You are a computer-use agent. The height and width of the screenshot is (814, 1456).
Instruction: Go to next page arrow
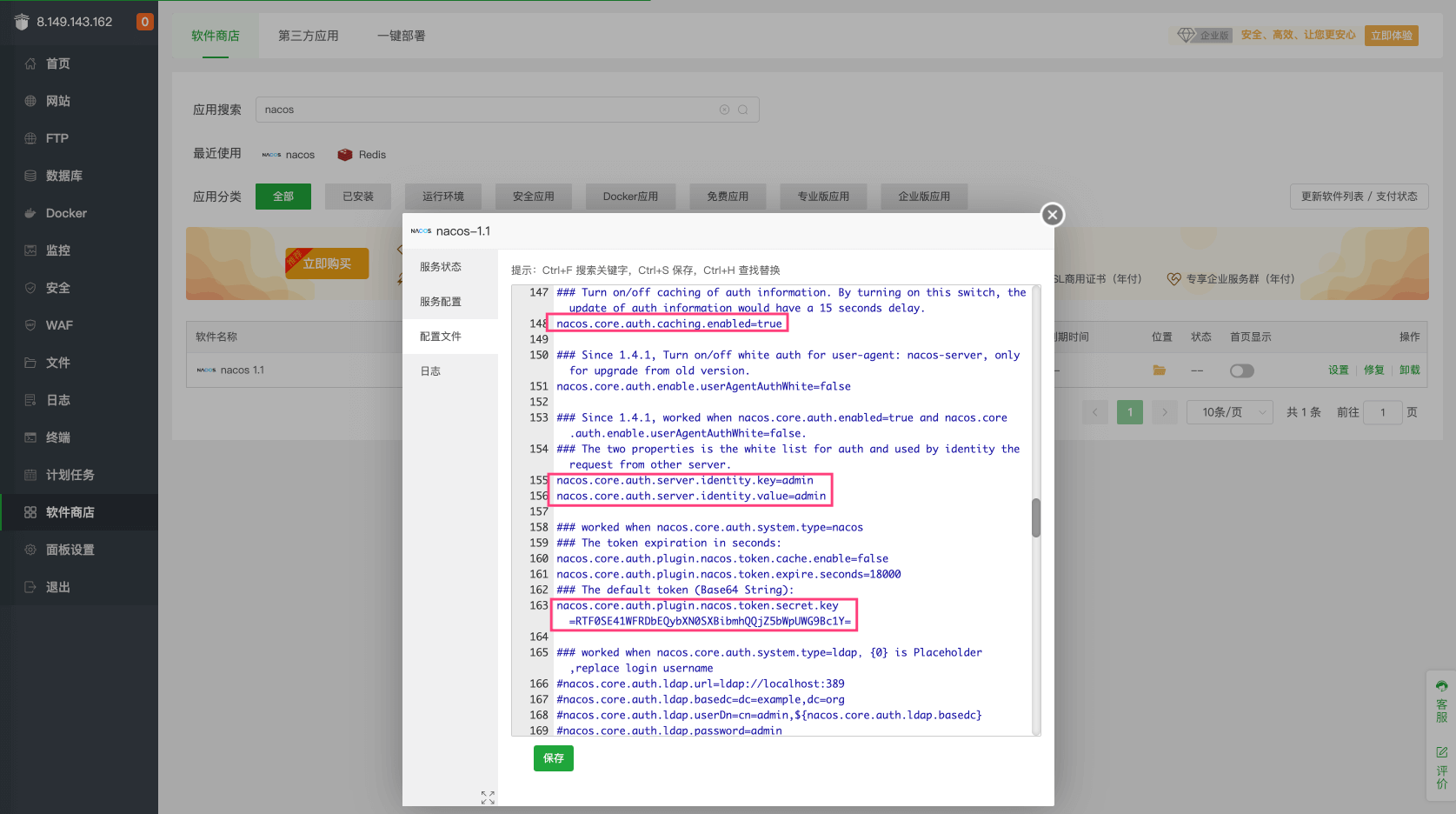coord(1165,412)
